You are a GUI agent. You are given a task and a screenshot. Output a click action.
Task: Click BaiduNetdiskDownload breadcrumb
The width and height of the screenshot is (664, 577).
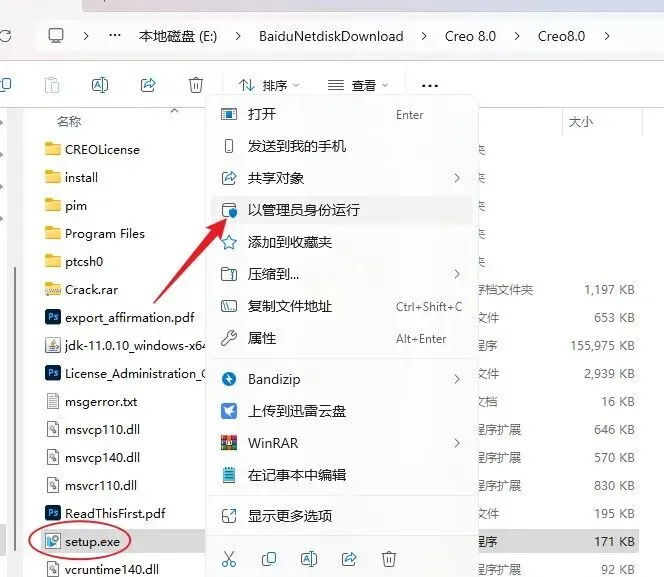click(x=331, y=36)
